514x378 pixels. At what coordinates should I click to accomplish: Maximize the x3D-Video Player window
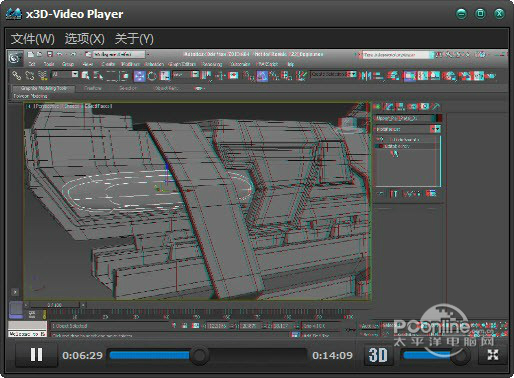coord(480,14)
